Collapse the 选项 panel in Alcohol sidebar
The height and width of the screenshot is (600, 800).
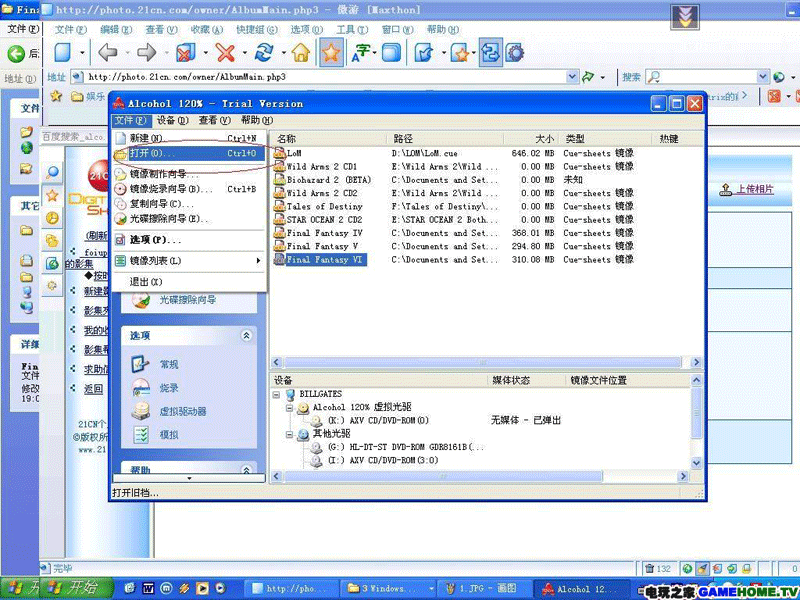click(246, 335)
